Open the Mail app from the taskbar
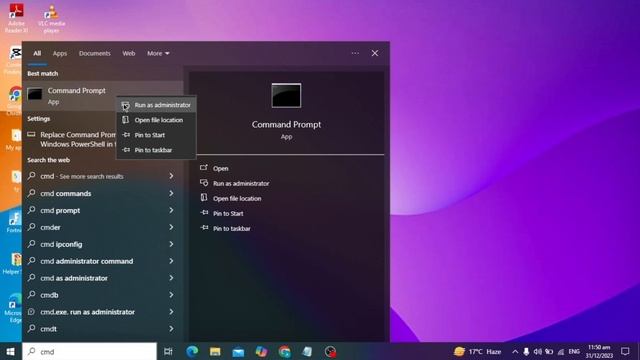This screenshot has height=360, width=640. 238,351
